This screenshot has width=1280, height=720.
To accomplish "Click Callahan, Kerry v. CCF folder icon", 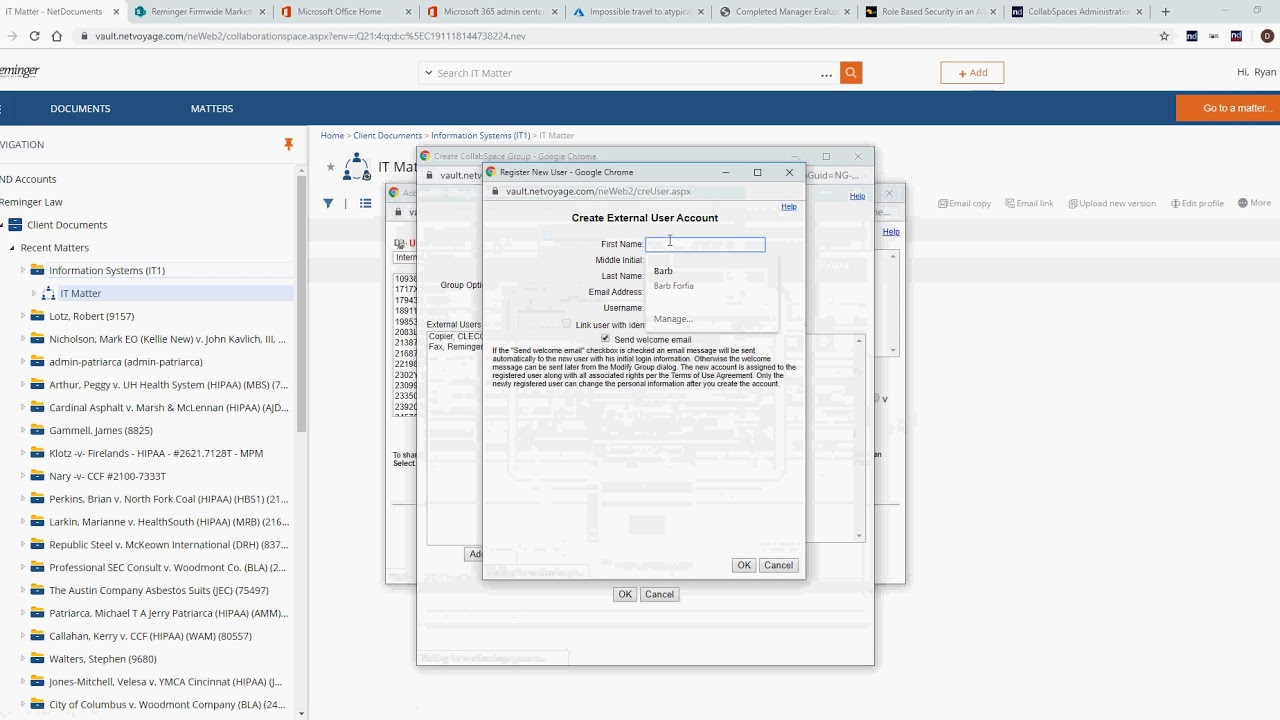I will pyautogui.click(x=37, y=636).
